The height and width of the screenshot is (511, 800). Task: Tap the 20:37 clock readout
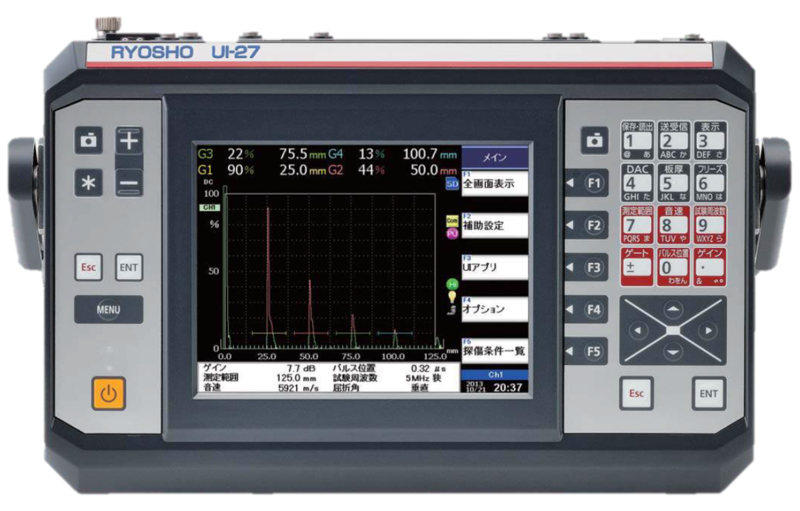coord(508,387)
